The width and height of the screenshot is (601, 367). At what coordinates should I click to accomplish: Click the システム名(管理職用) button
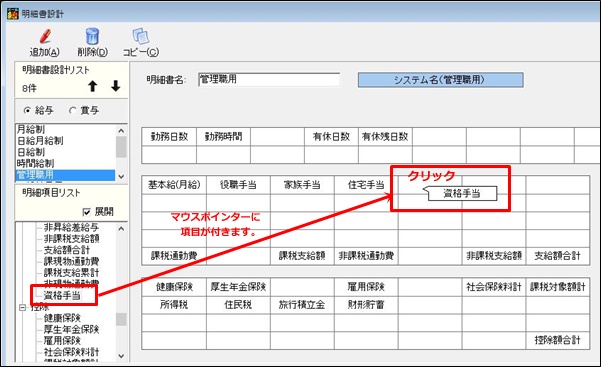[x=440, y=80]
